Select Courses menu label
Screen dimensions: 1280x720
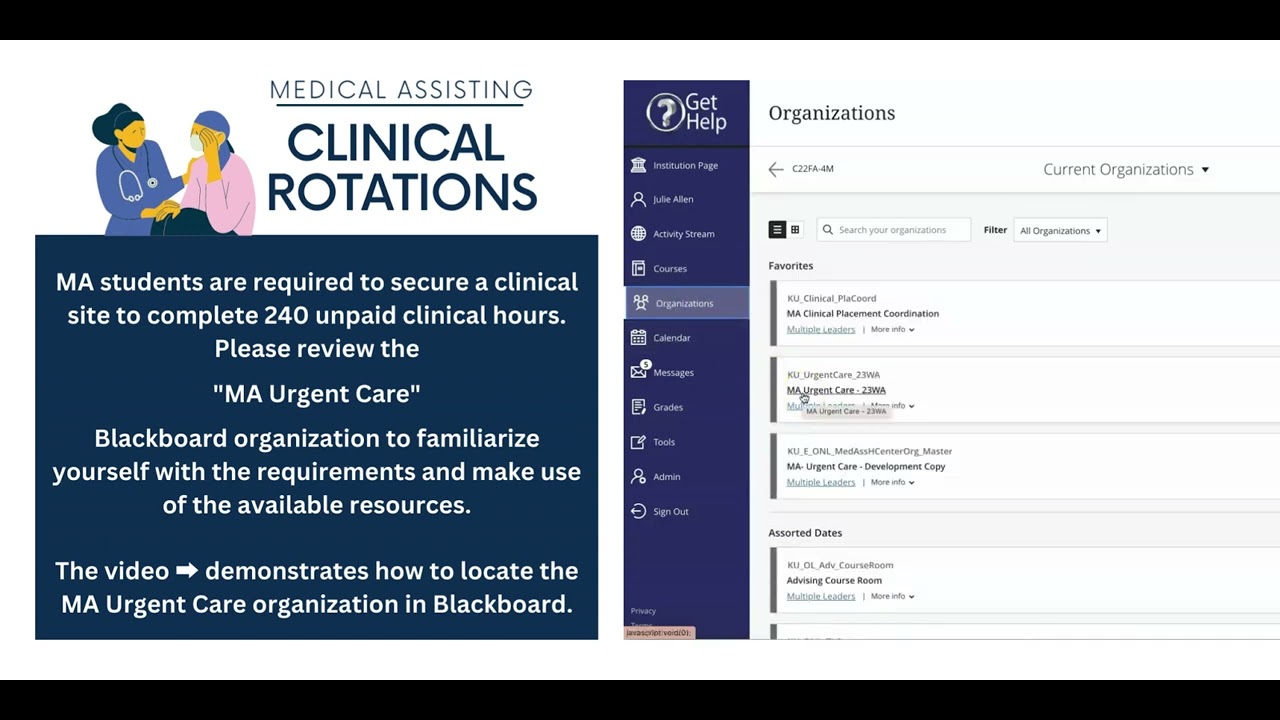click(x=670, y=269)
